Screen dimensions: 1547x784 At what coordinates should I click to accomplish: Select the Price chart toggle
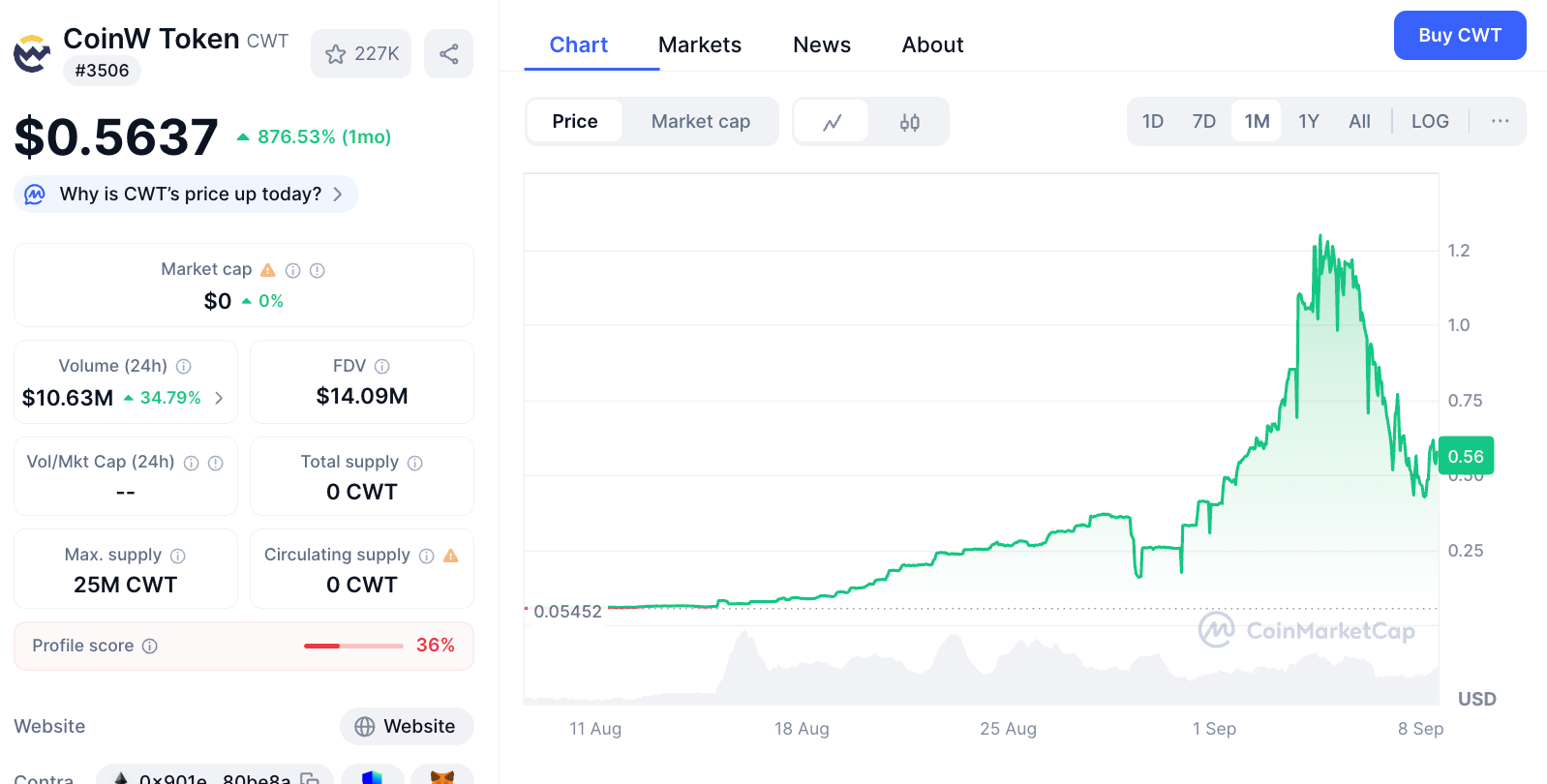coord(574,122)
